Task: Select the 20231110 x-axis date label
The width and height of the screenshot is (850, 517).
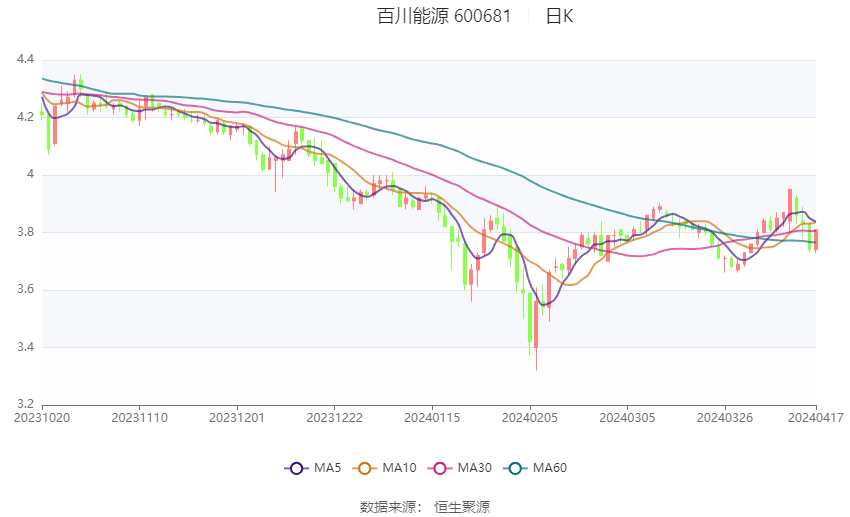Action: pos(139,418)
